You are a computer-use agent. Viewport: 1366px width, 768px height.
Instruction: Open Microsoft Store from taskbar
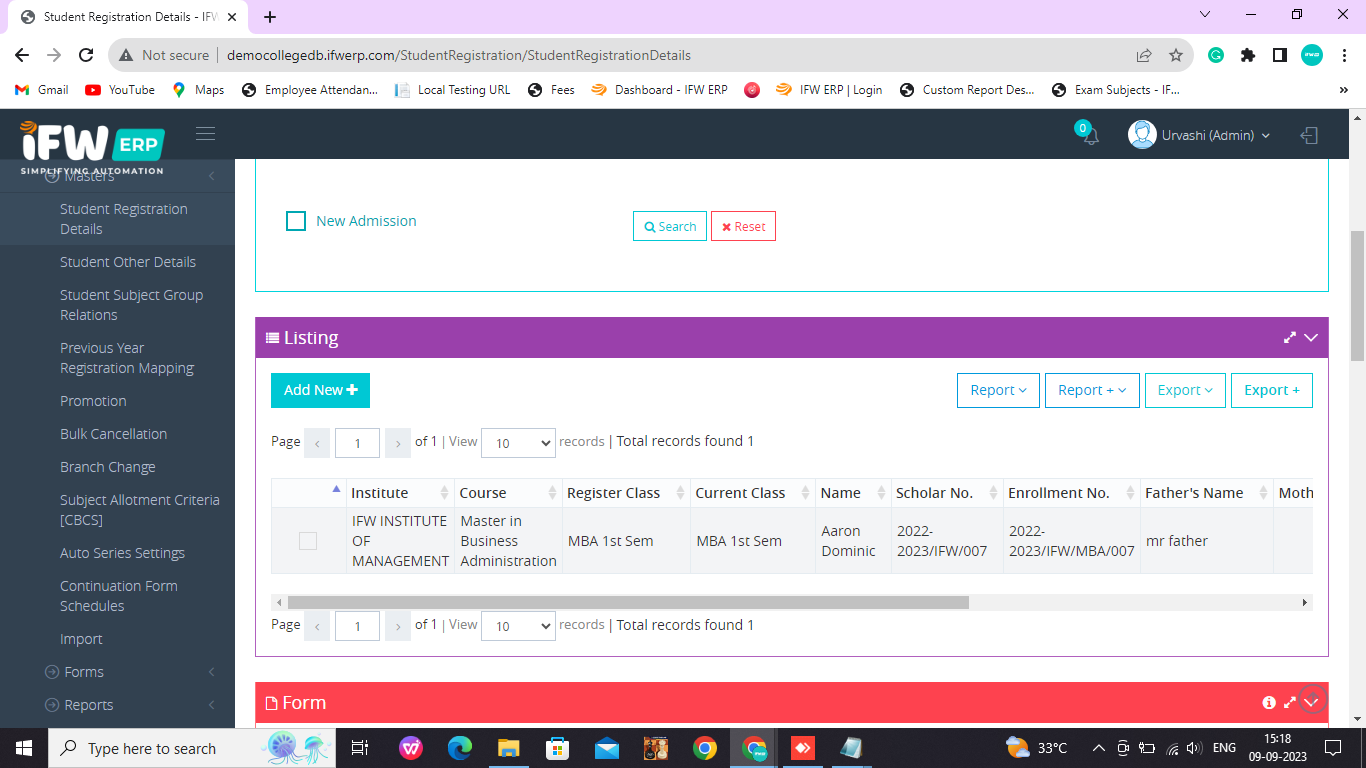pos(558,748)
